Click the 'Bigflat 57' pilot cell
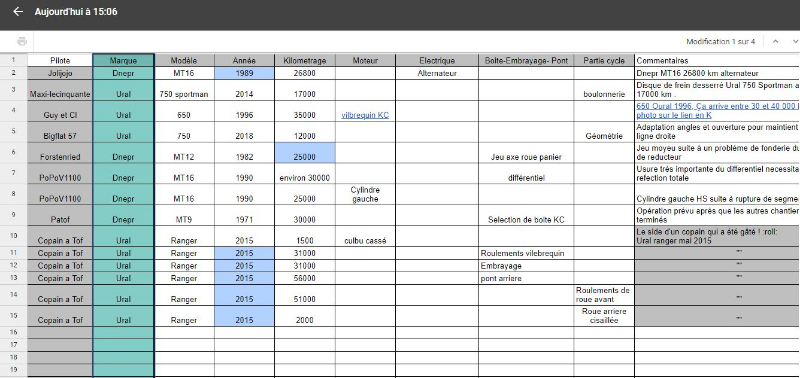Screen dimensions: 800x378 point(60,132)
